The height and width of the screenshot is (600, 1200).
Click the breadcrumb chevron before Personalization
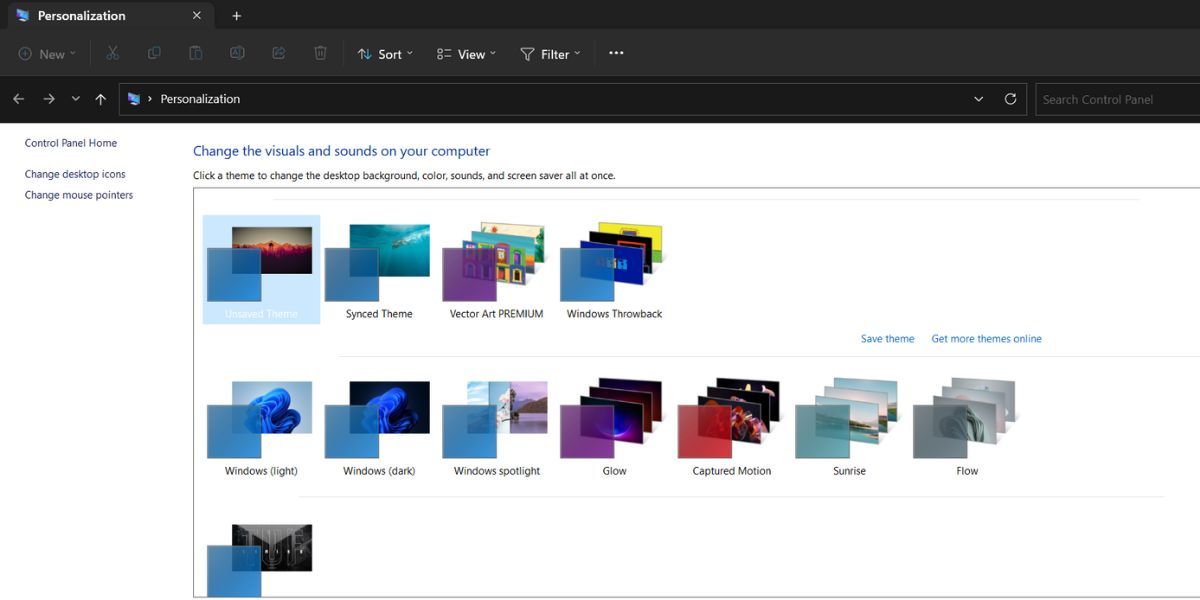(150, 99)
